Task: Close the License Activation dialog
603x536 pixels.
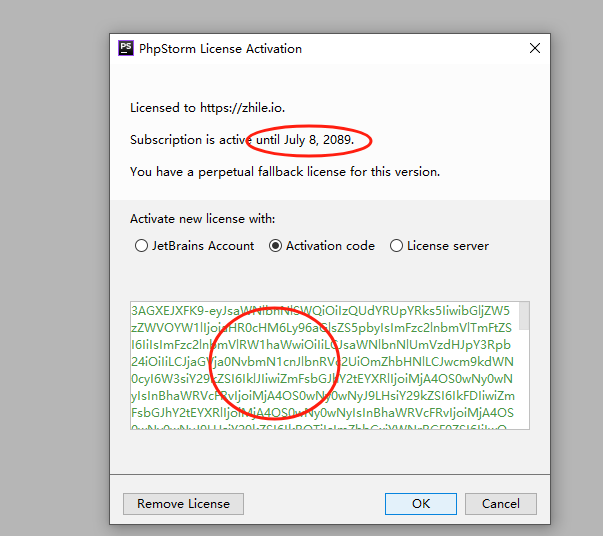Action: tap(535, 48)
